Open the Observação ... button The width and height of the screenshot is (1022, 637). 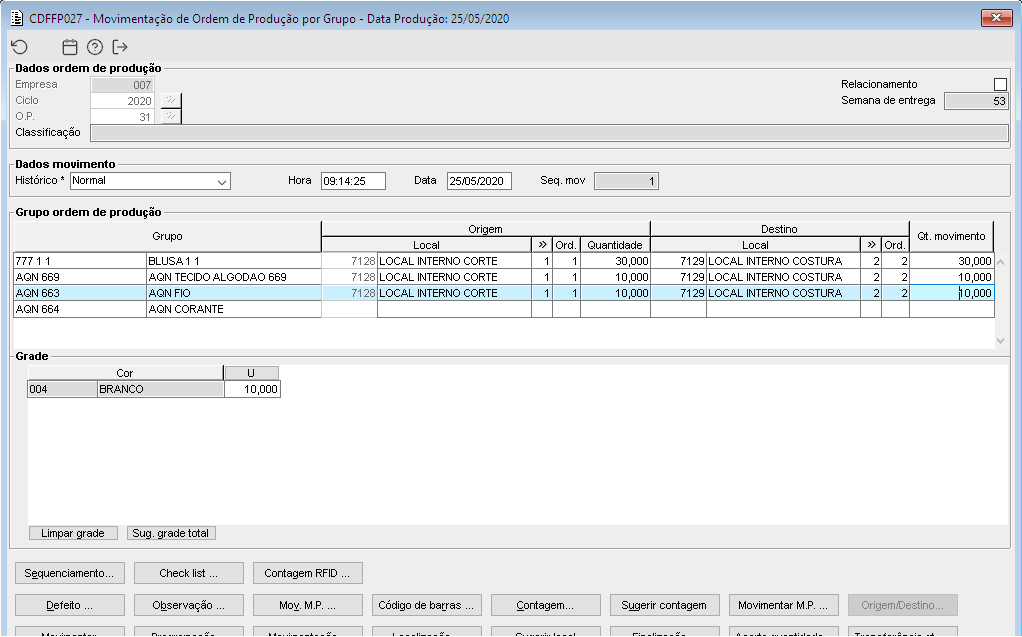pyautogui.click(x=189, y=606)
